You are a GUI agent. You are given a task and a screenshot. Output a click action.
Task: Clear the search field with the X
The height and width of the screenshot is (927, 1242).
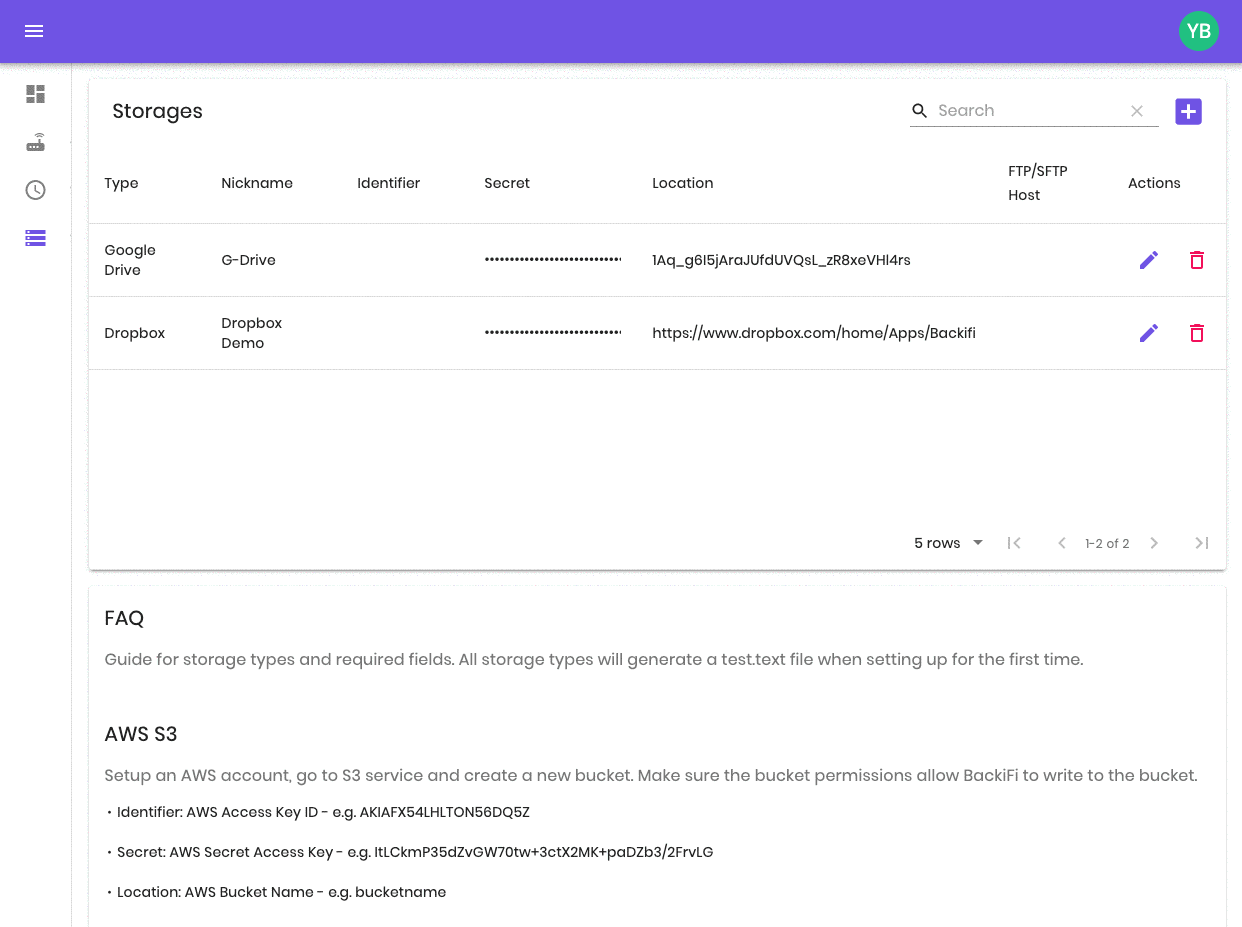(1137, 111)
